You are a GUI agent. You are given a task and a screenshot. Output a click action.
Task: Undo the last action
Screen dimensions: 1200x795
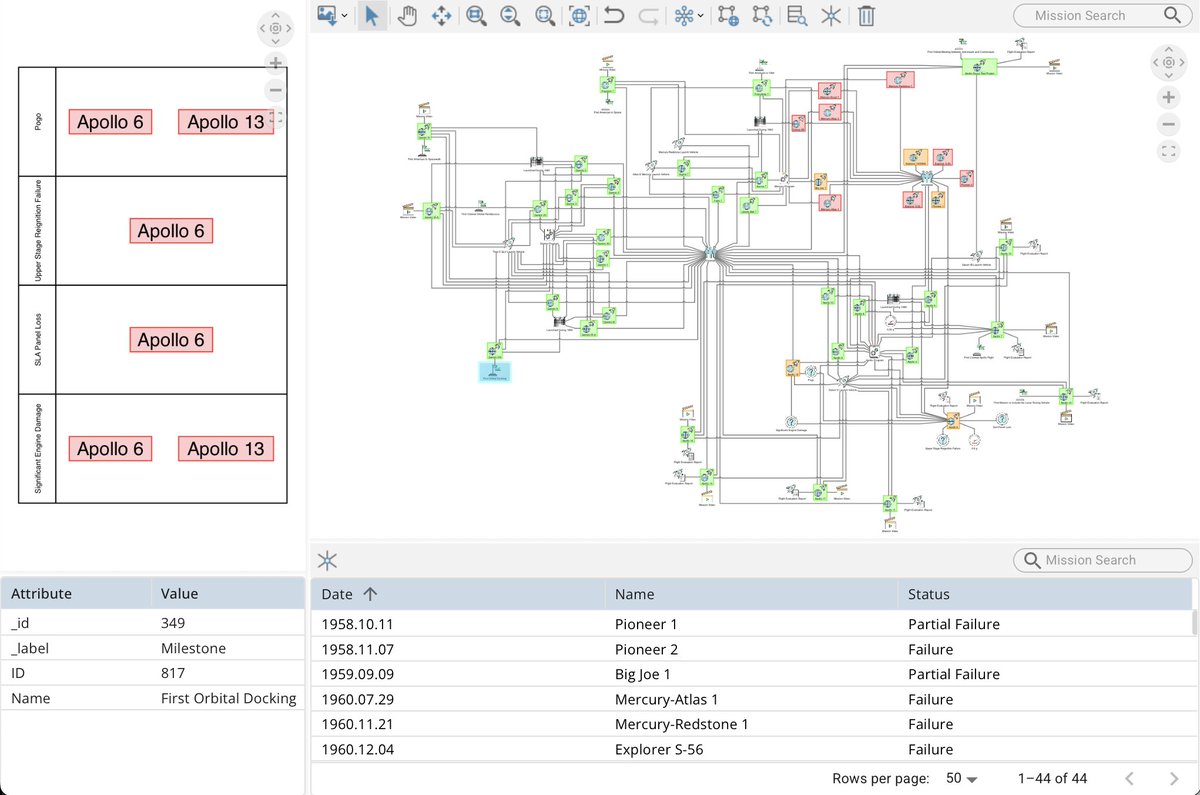614,15
